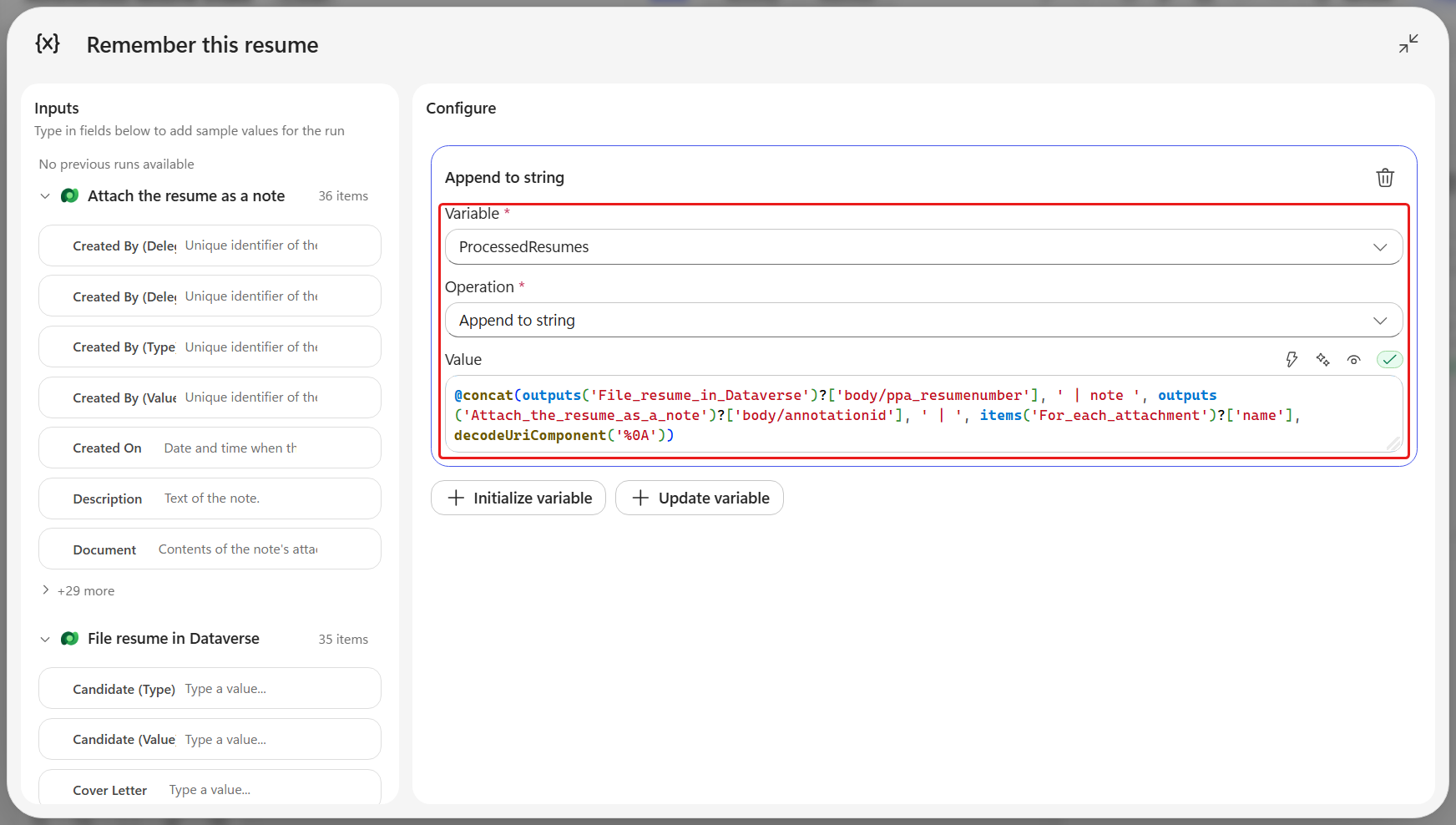Open dynamic content with the lightning bolt icon
The height and width of the screenshot is (825, 1456).
click(1292, 360)
